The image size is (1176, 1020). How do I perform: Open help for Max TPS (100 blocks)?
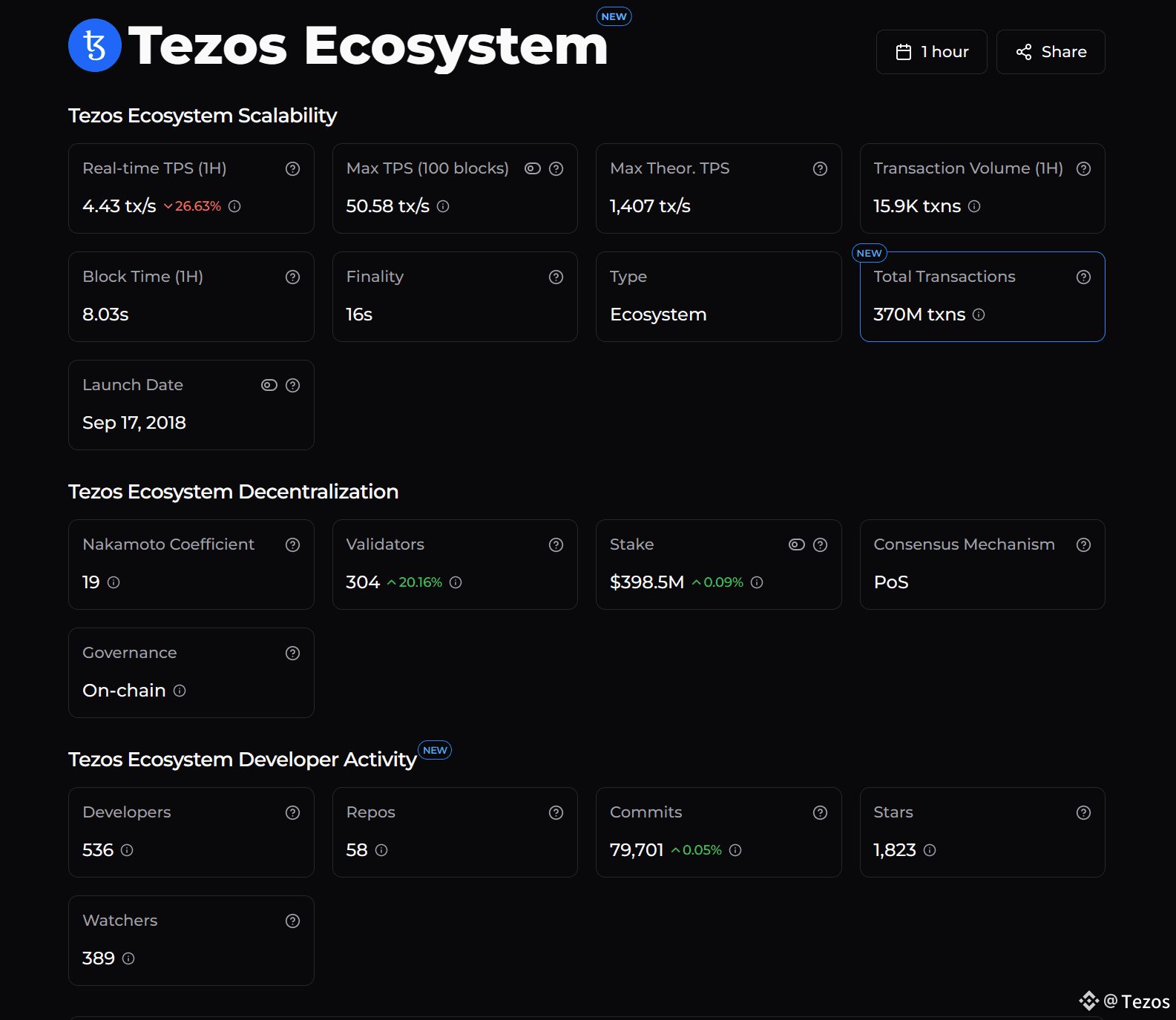[x=556, y=169]
